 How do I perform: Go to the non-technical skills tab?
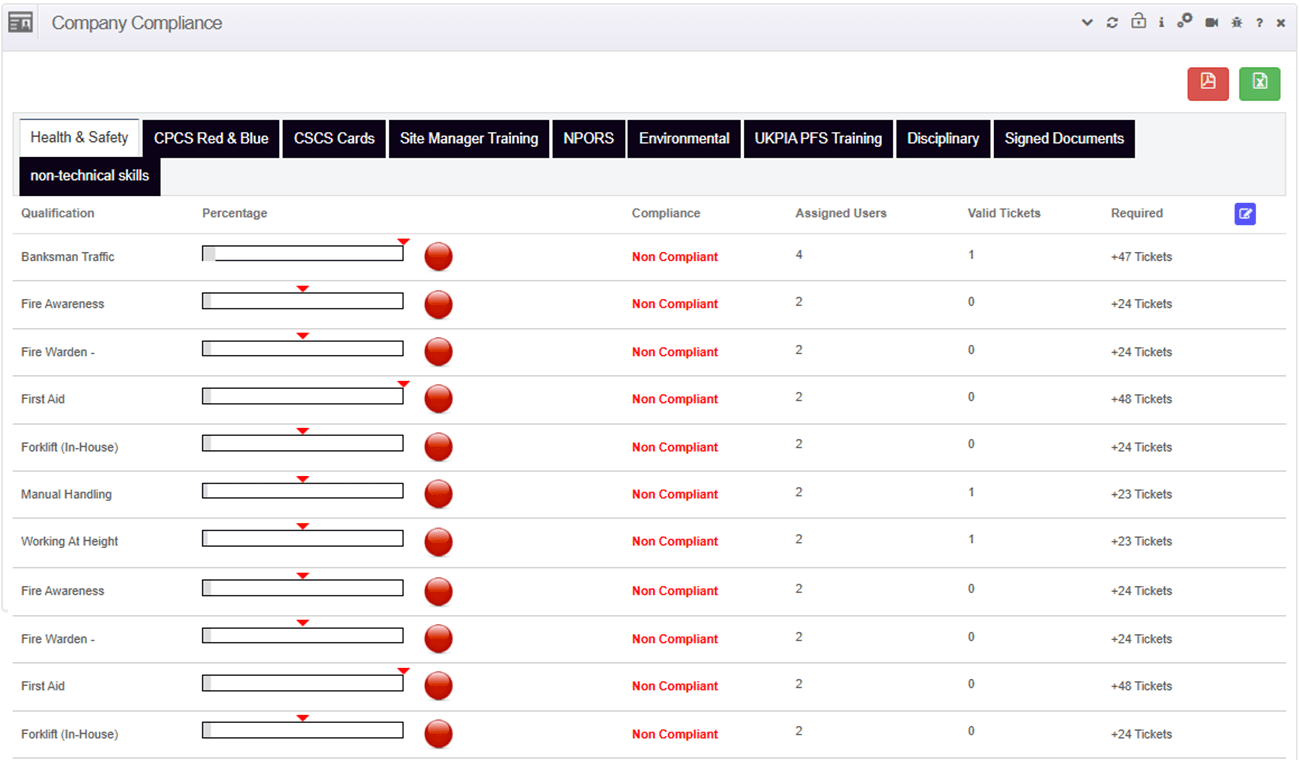(89, 176)
